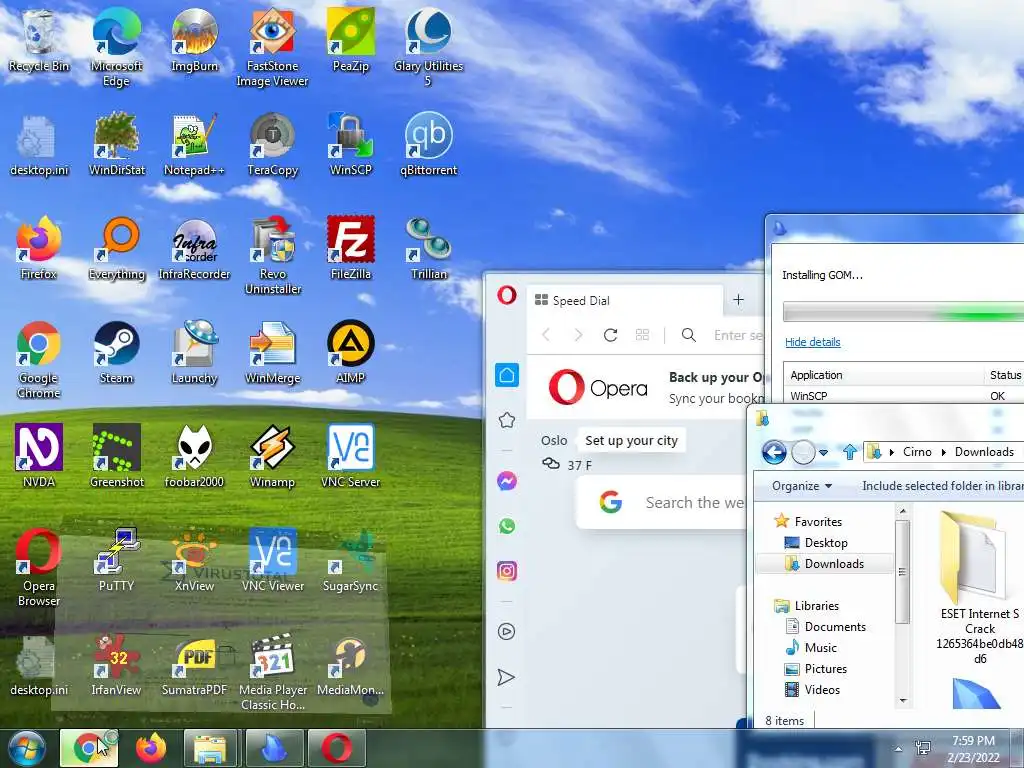Viewport: 1024px width, 768px height.
Task: Open a new tab in Opera
Action: (738, 300)
